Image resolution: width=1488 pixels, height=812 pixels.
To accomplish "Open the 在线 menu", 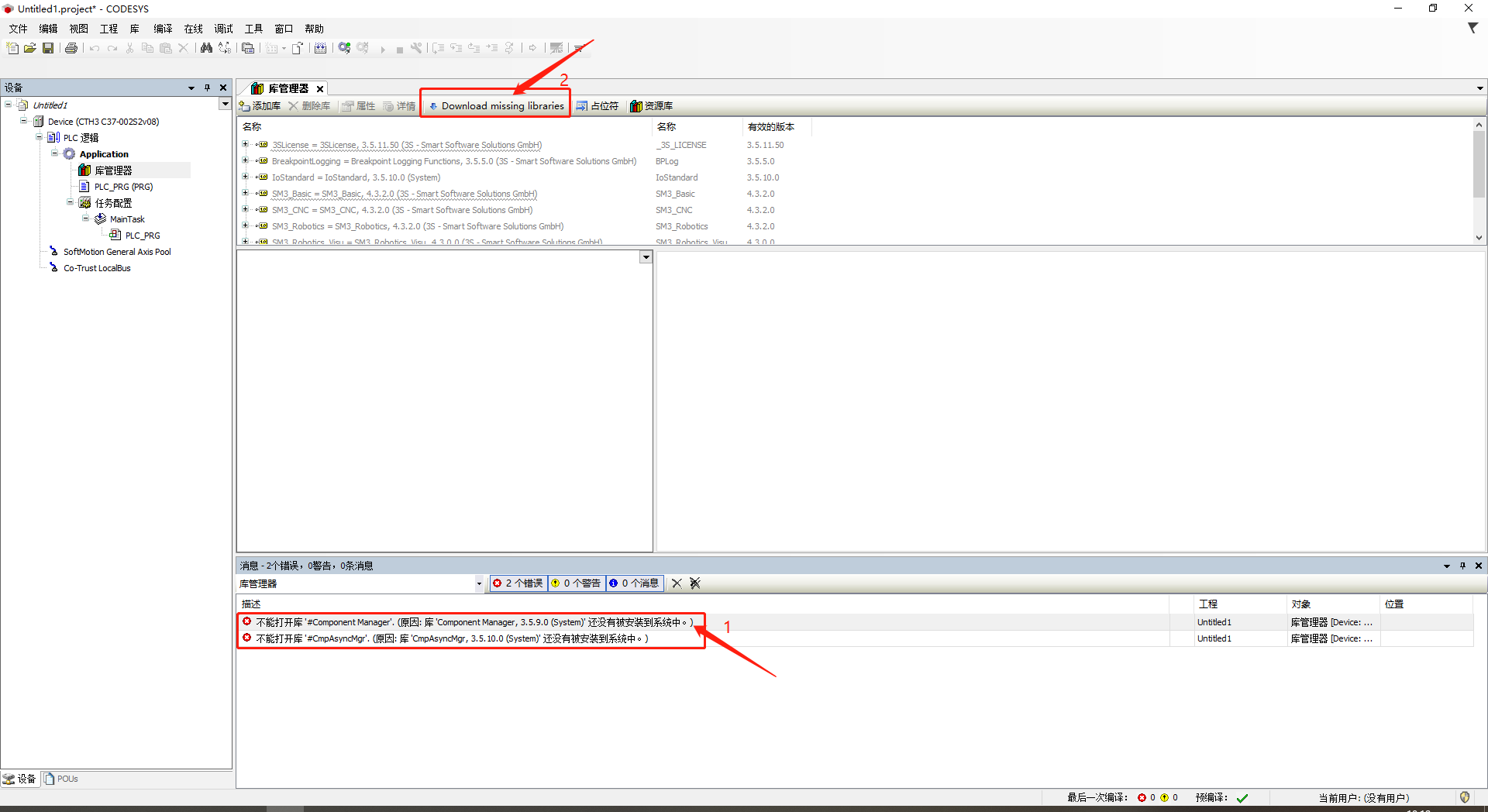I will (x=193, y=29).
